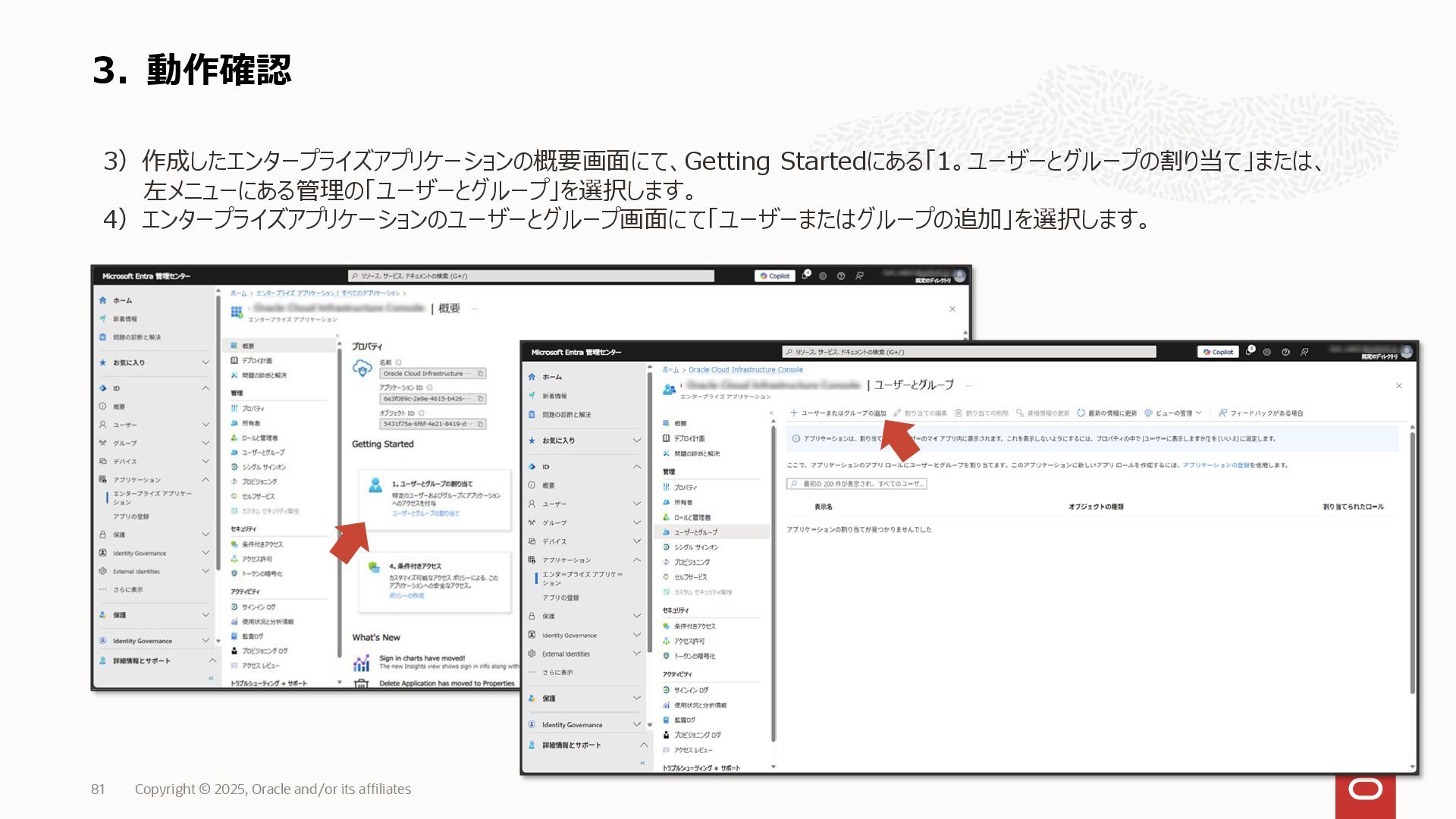This screenshot has height=819, width=1456.
Task: Copy the 名前 field value in back window
Action: (481, 374)
